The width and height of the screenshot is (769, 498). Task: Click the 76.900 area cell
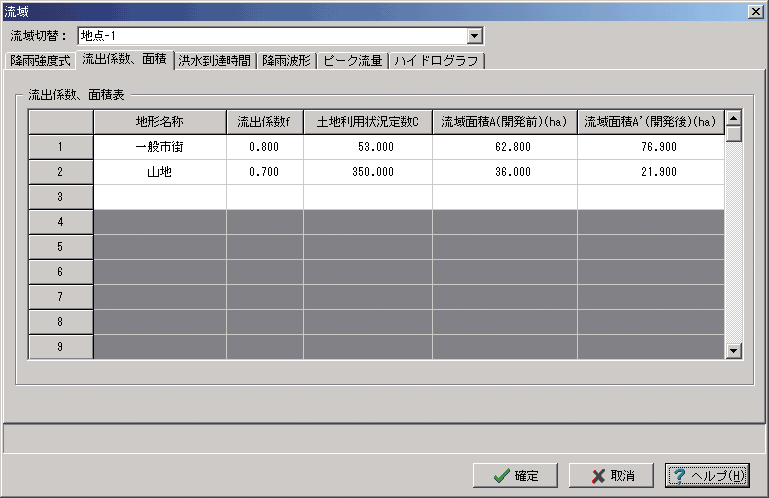point(651,147)
